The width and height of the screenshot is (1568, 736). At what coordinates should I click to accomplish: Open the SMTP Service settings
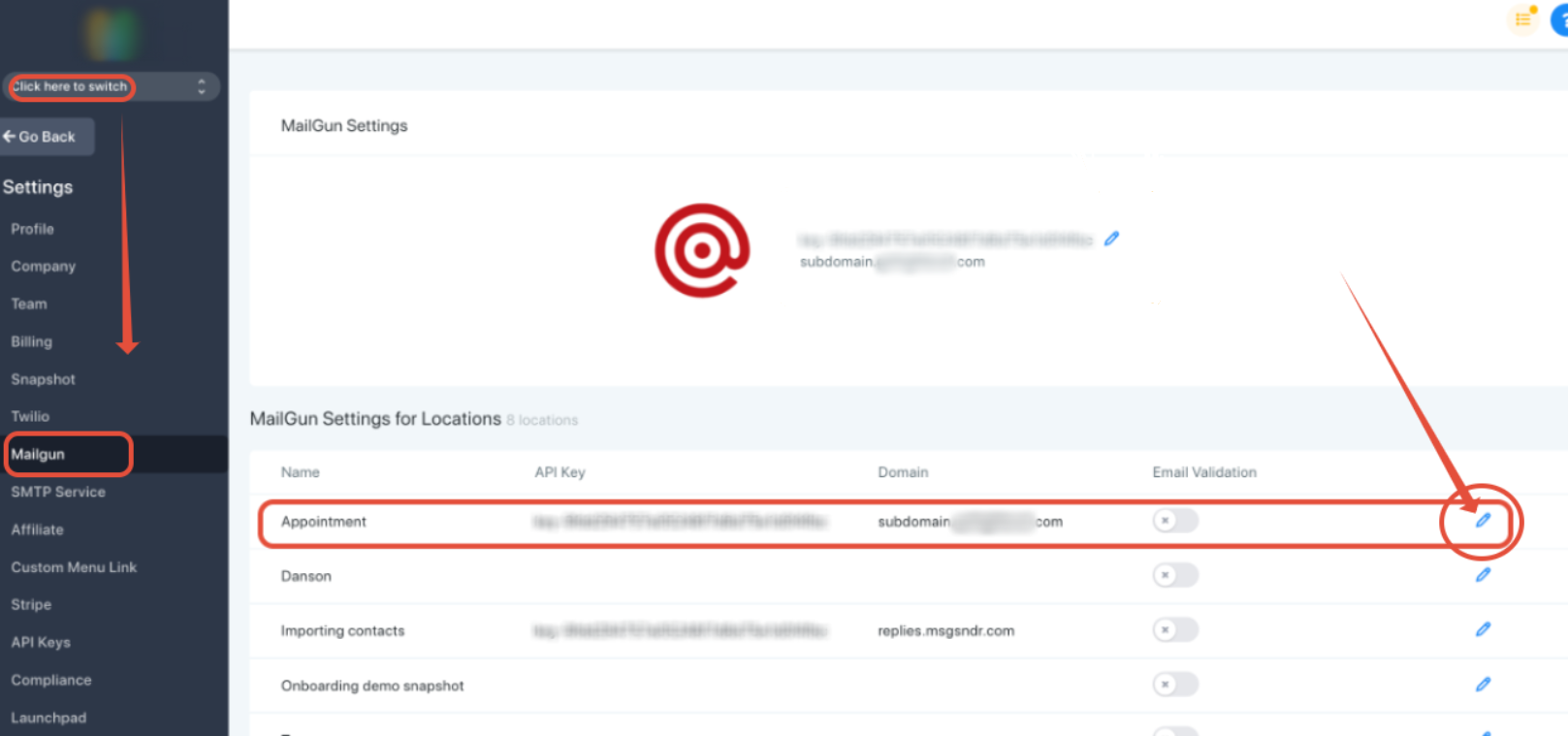point(58,492)
